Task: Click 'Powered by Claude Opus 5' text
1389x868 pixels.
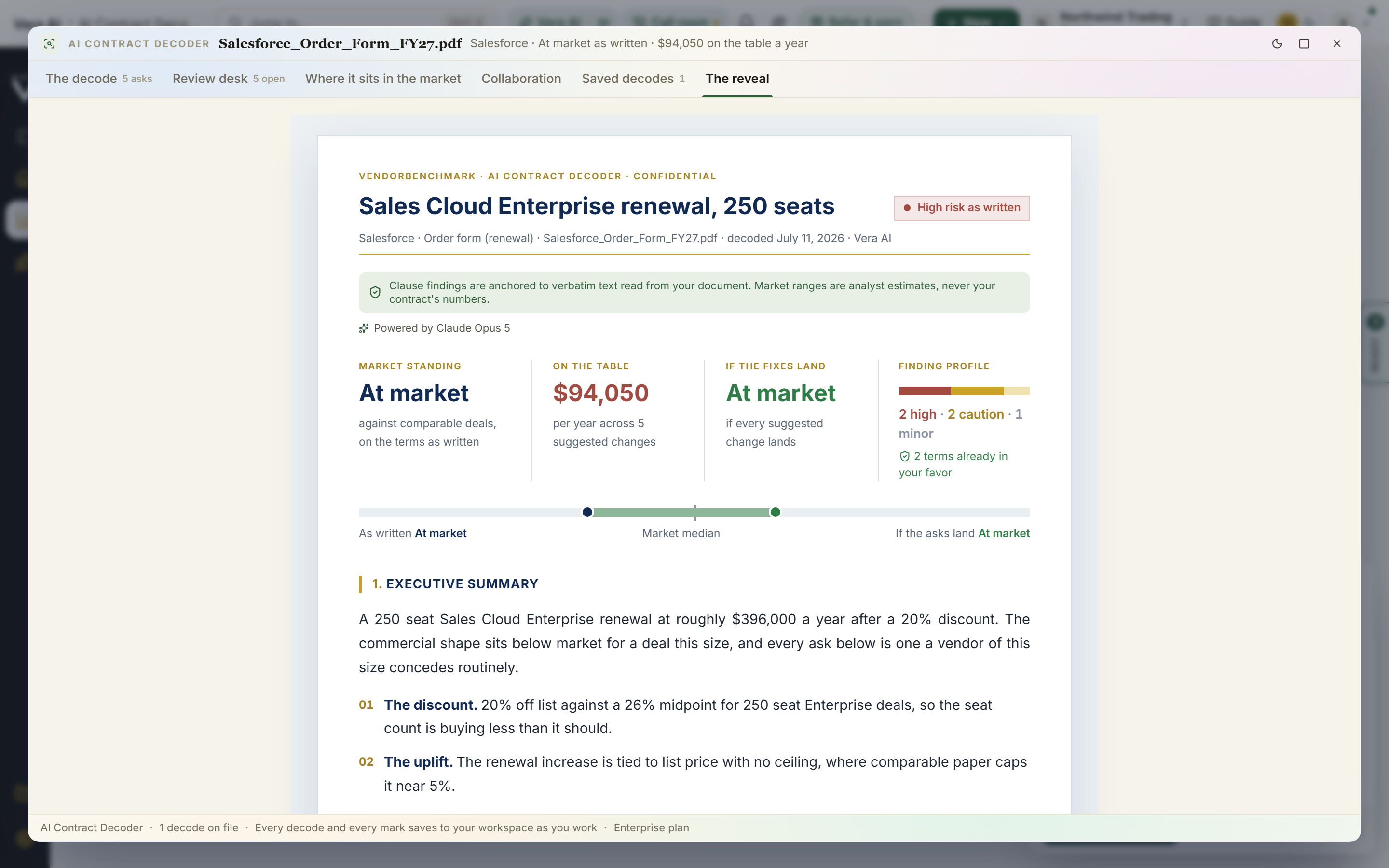Action: pos(442,328)
